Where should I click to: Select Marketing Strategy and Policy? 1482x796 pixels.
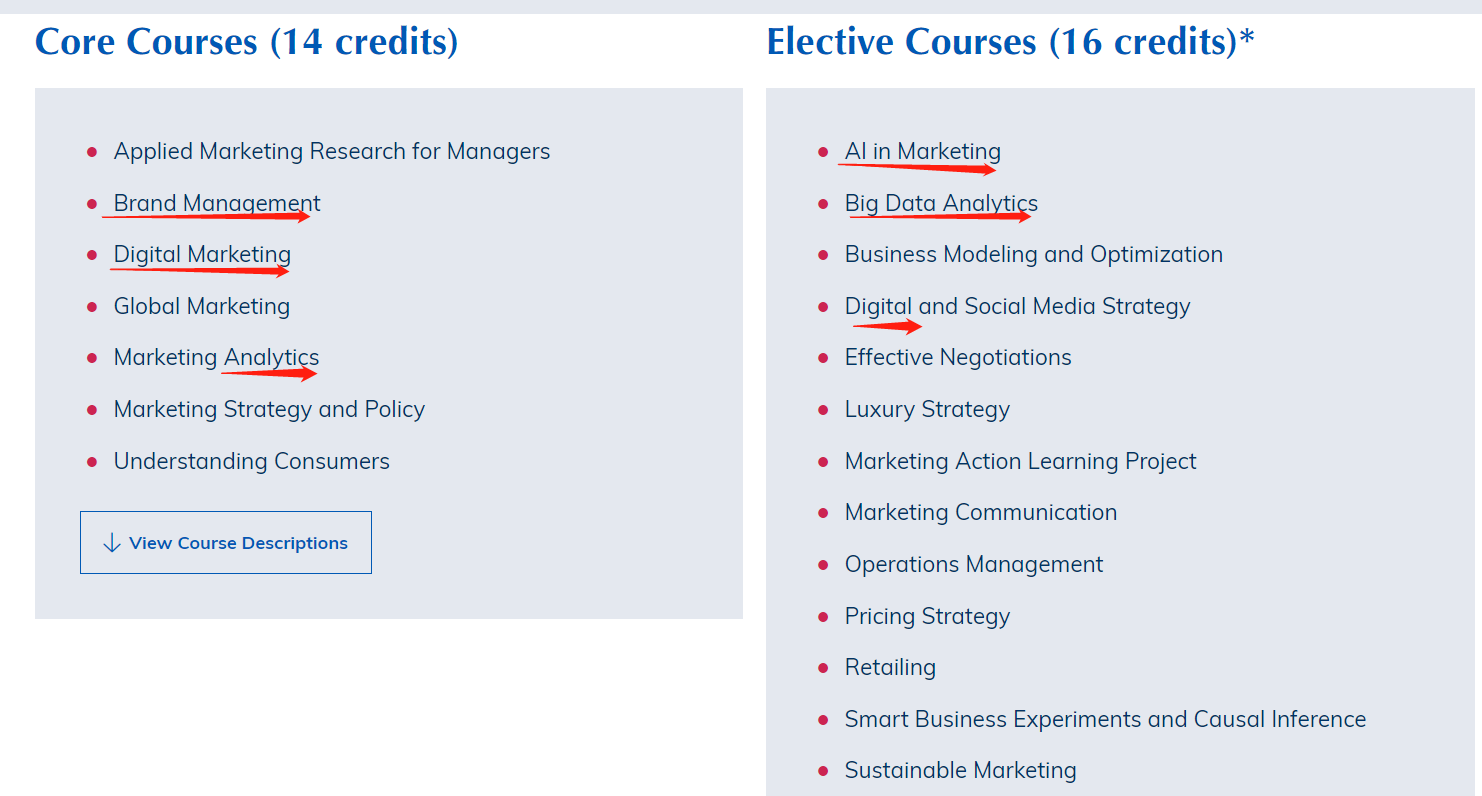pyautogui.click(x=269, y=410)
